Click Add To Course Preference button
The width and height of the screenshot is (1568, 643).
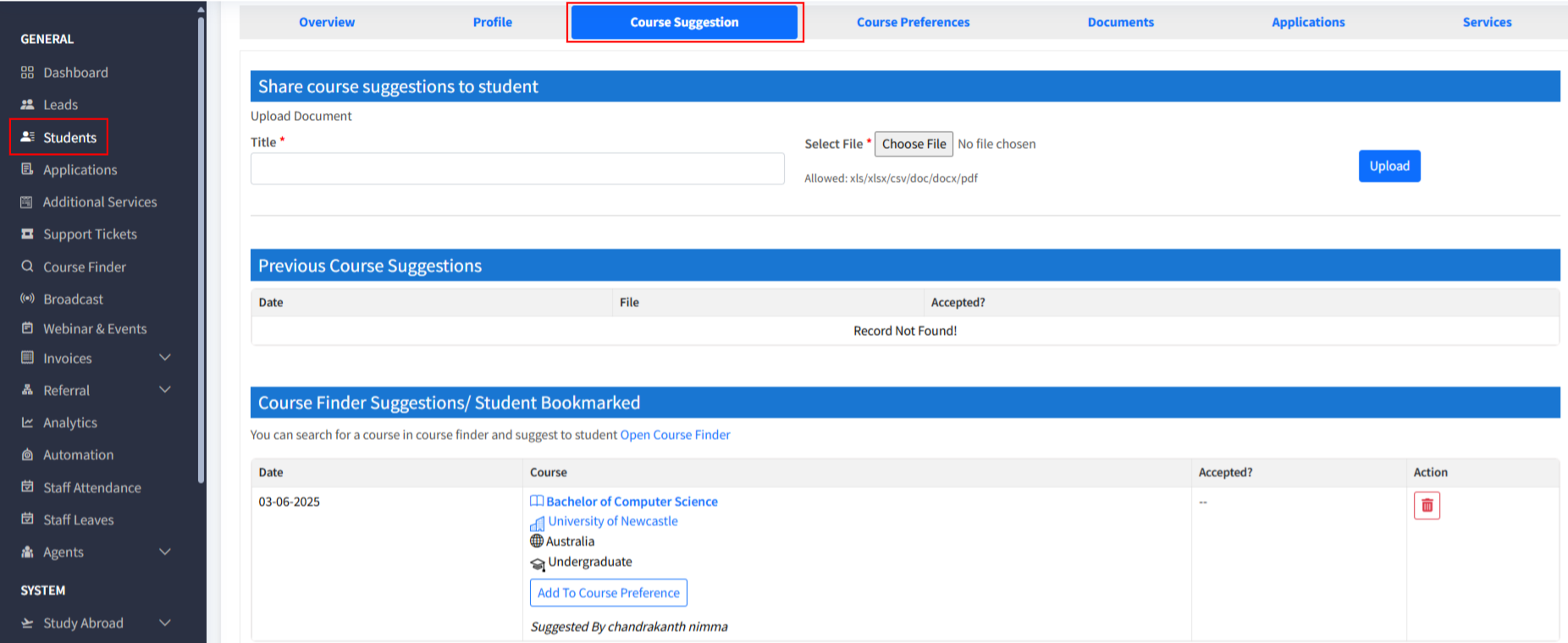[x=608, y=593]
